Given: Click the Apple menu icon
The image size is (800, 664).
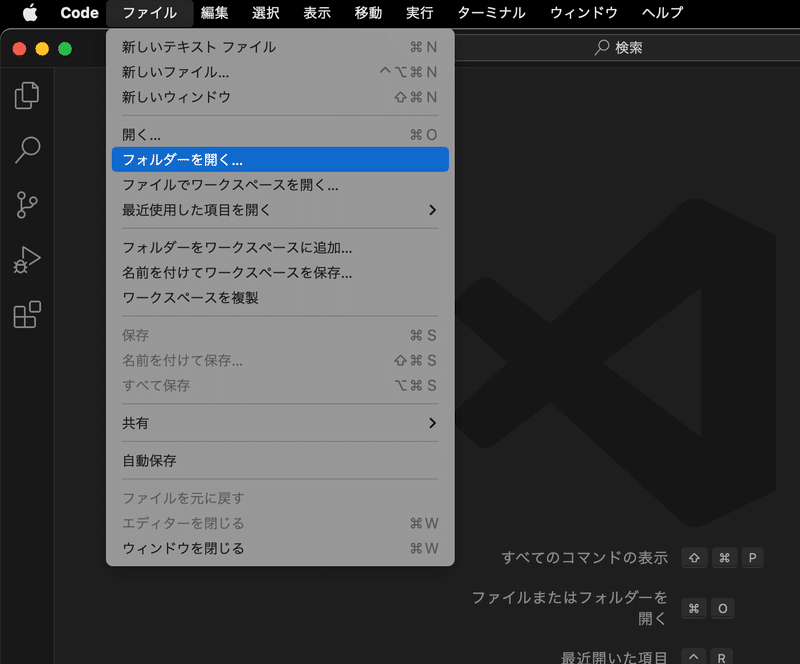Looking at the screenshot, I should click(30, 12).
